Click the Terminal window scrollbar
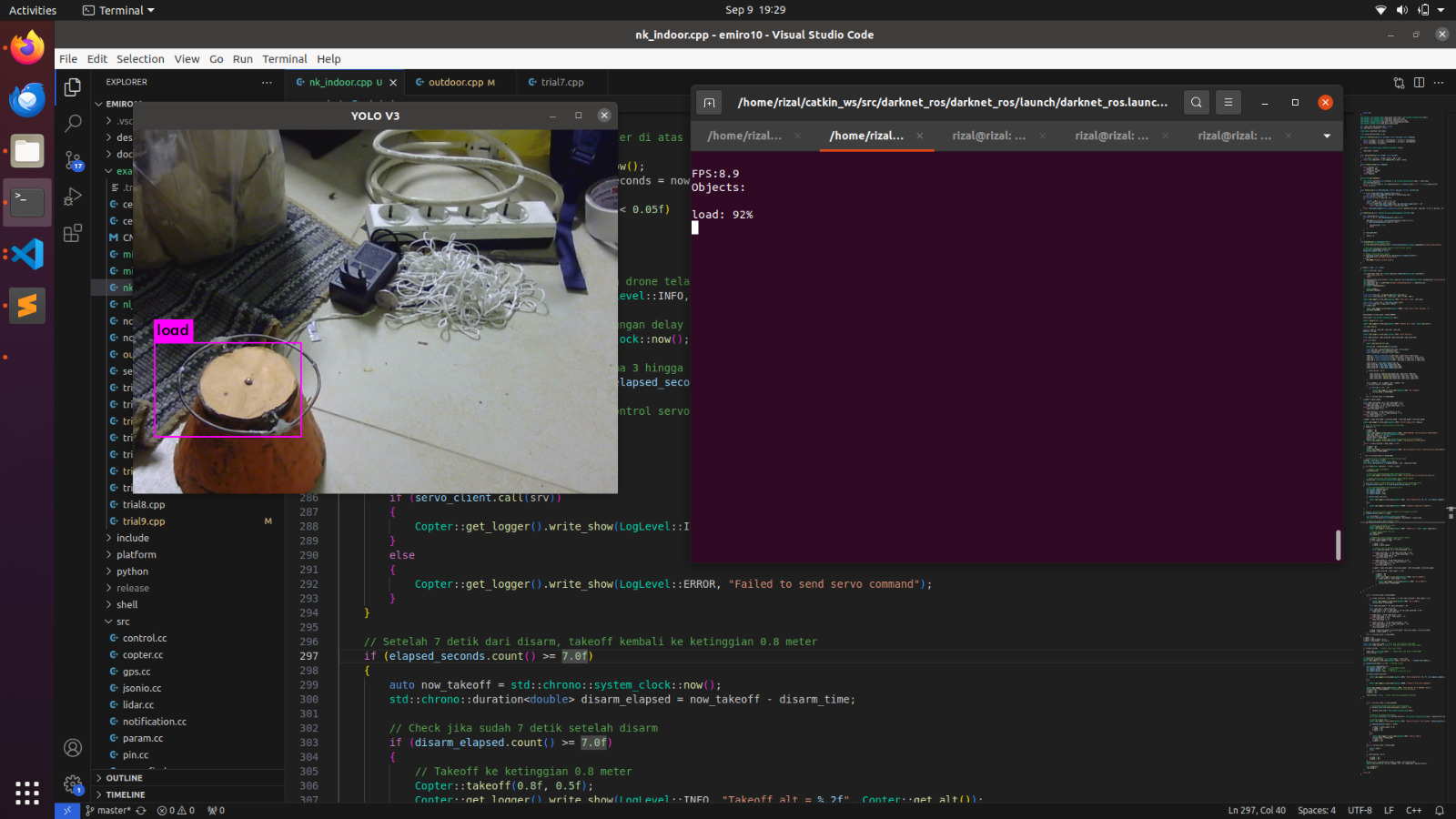 tap(1338, 545)
